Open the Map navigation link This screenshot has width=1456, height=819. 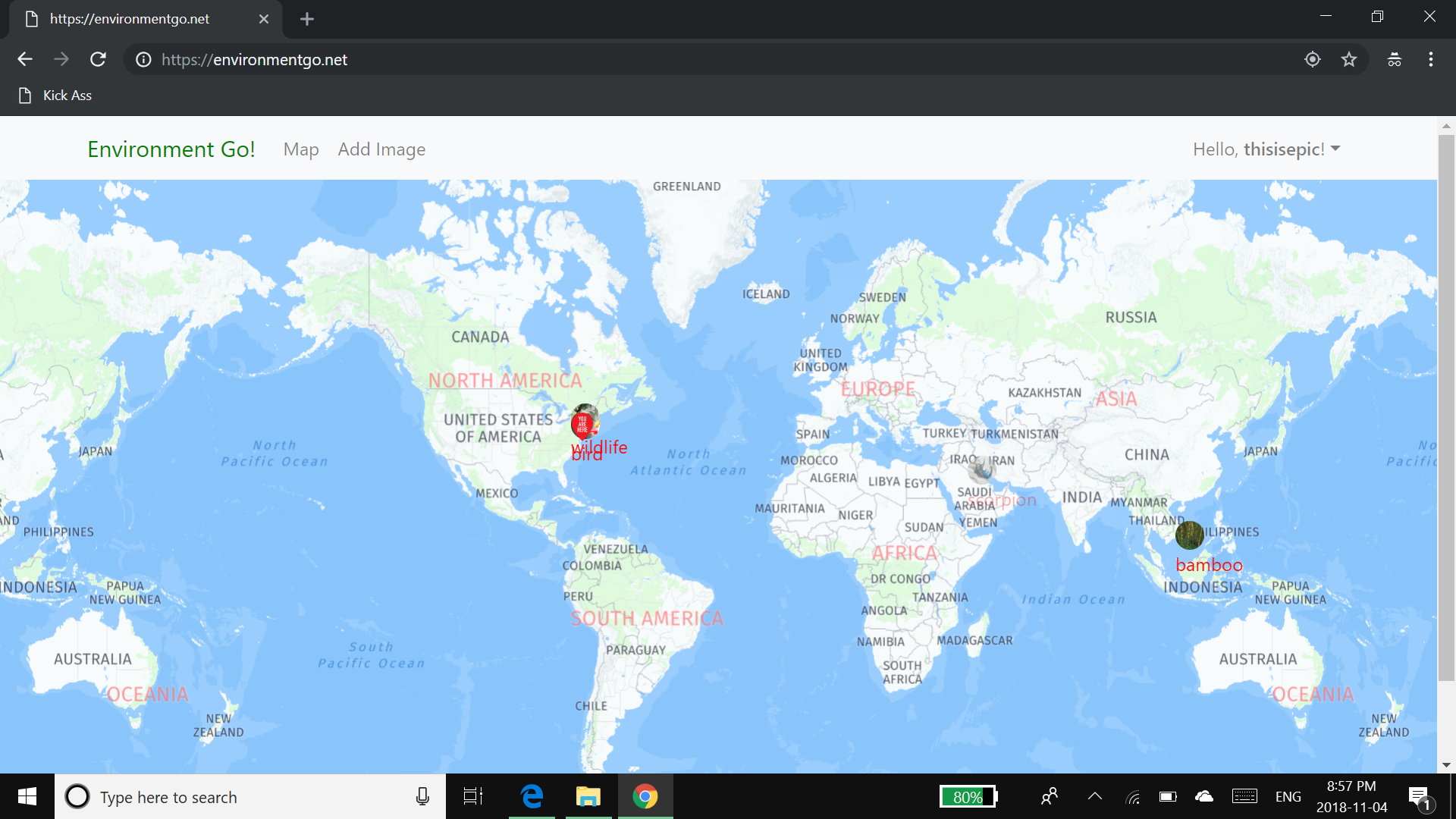tap(300, 149)
